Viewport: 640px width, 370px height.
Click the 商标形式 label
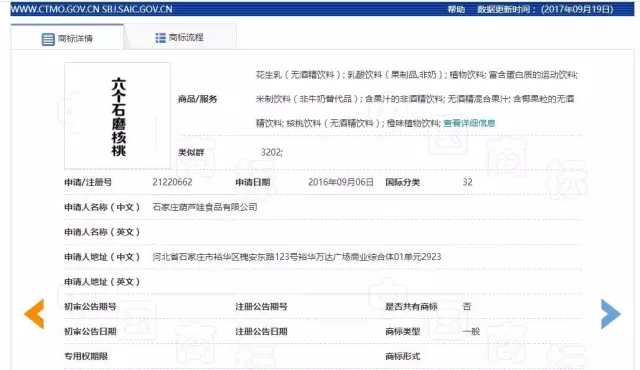tap(402, 356)
